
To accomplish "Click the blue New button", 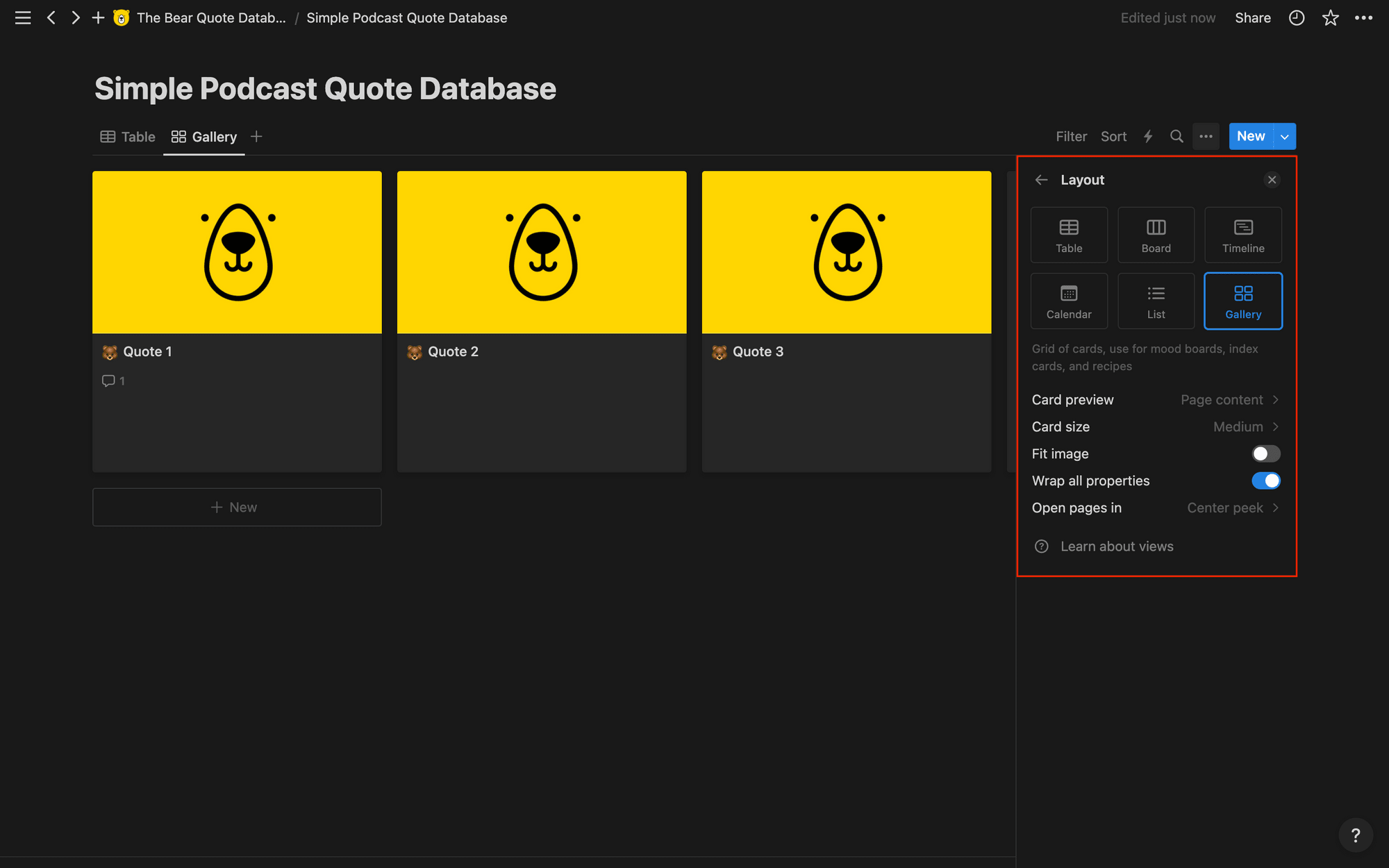I will 1250,136.
